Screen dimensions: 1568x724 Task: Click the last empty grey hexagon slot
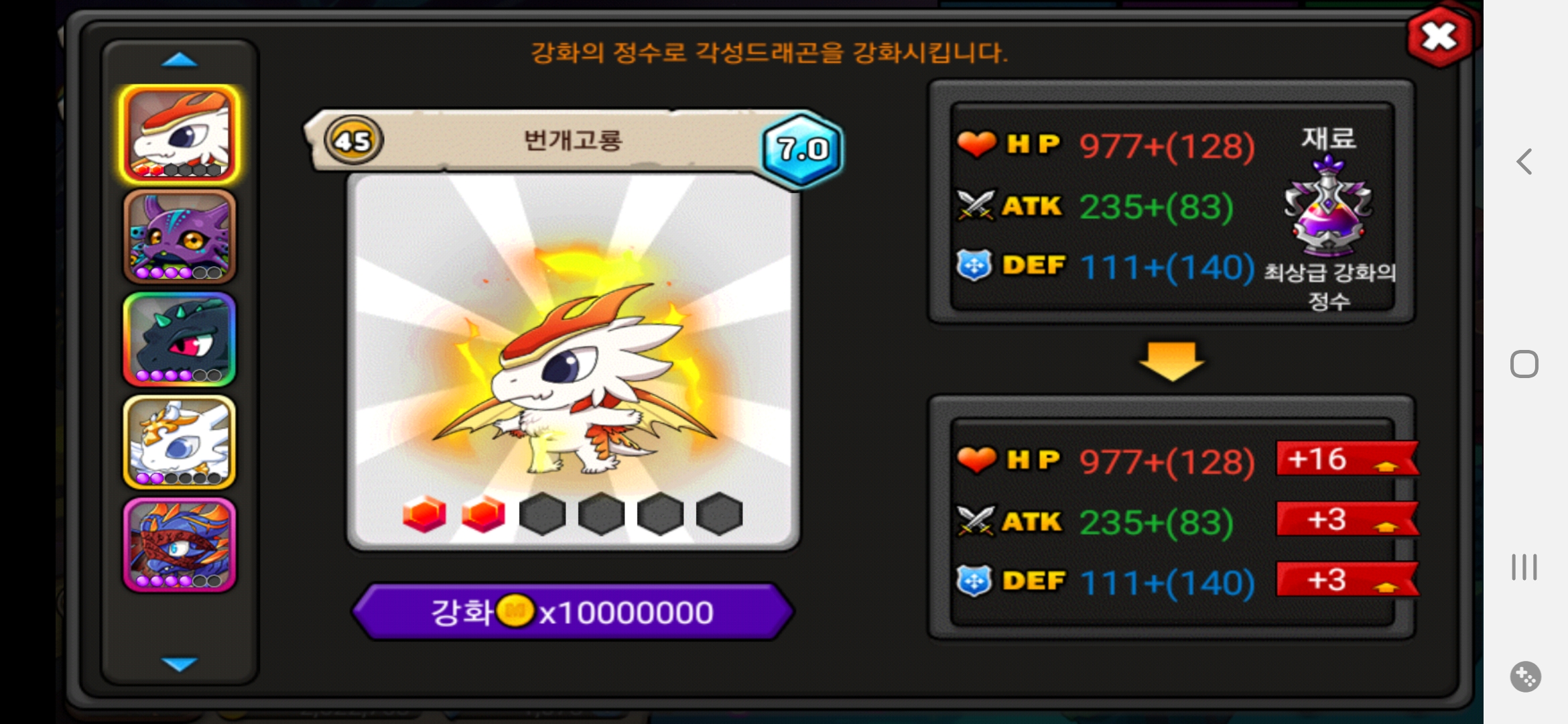pyautogui.click(x=719, y=514)
